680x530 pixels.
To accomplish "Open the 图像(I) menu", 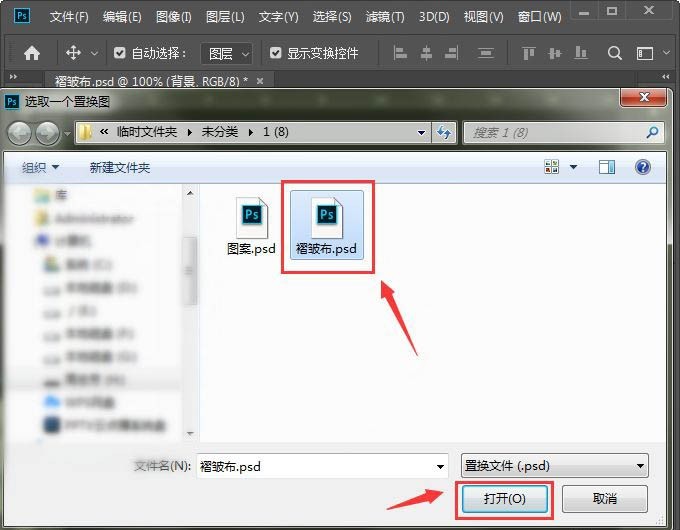I will click(x=173, y=16).
